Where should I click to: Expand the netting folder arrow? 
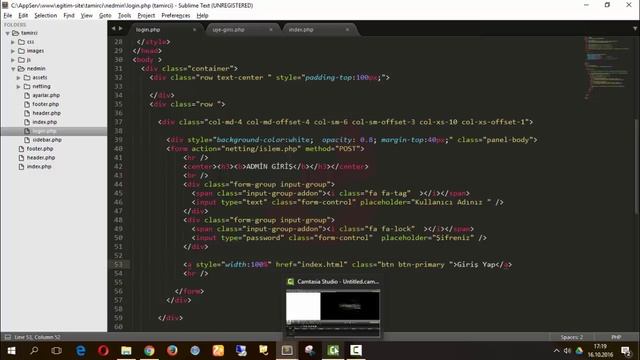(18, 87)
